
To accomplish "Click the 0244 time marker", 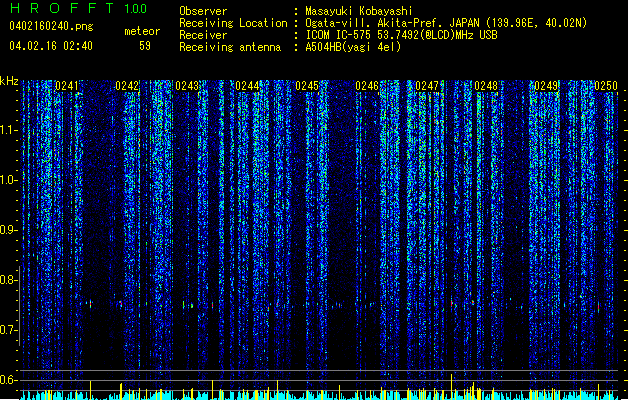I will pos(247,86).
